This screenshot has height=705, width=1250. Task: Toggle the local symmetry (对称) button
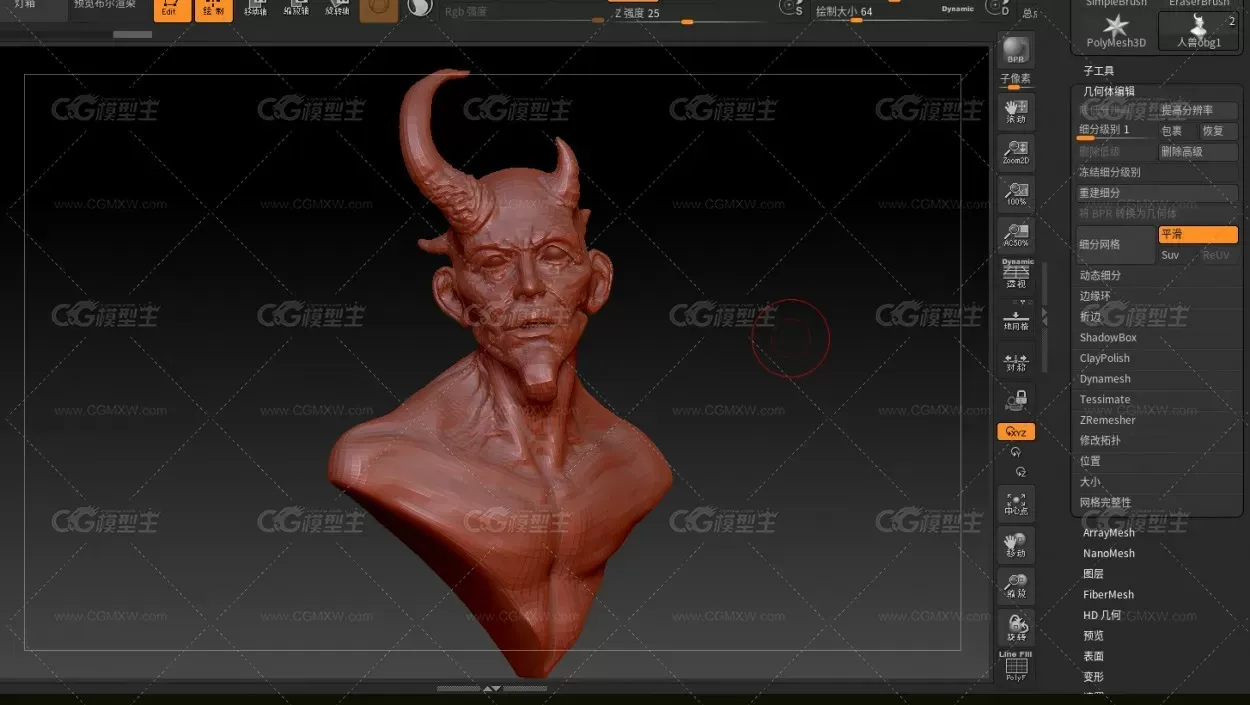[1016, 361]
